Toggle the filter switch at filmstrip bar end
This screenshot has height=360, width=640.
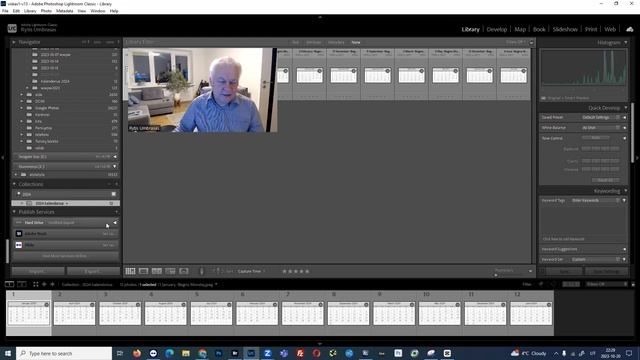[633, 284]
